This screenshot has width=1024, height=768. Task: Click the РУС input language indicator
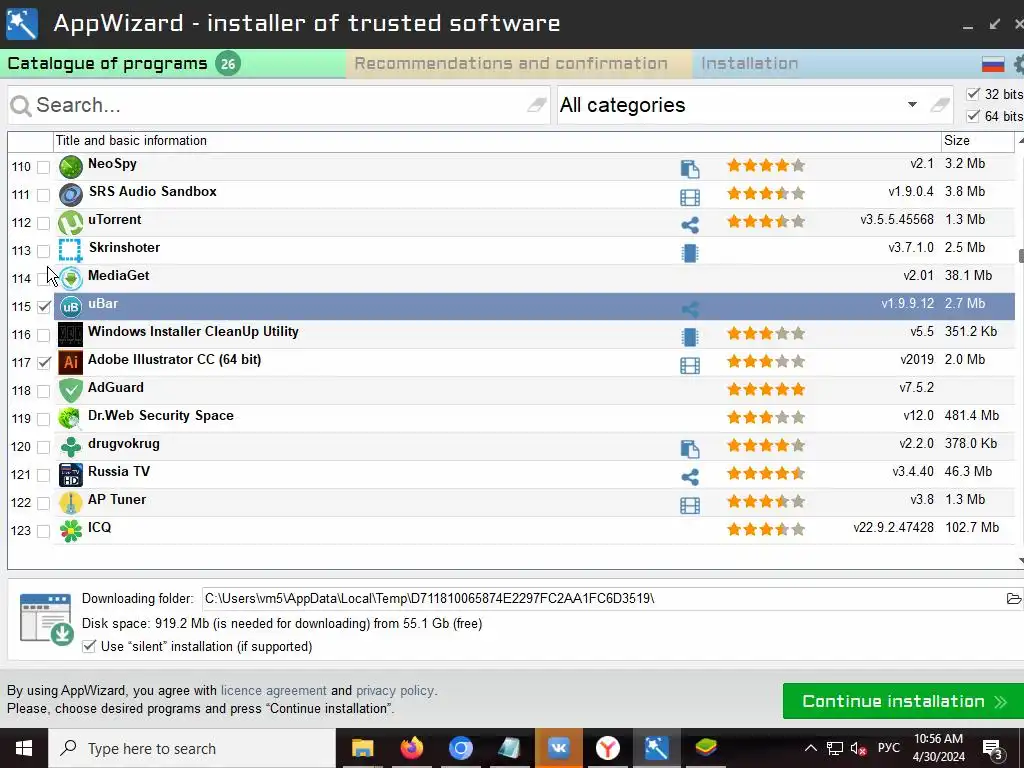[x=888, y=748]
